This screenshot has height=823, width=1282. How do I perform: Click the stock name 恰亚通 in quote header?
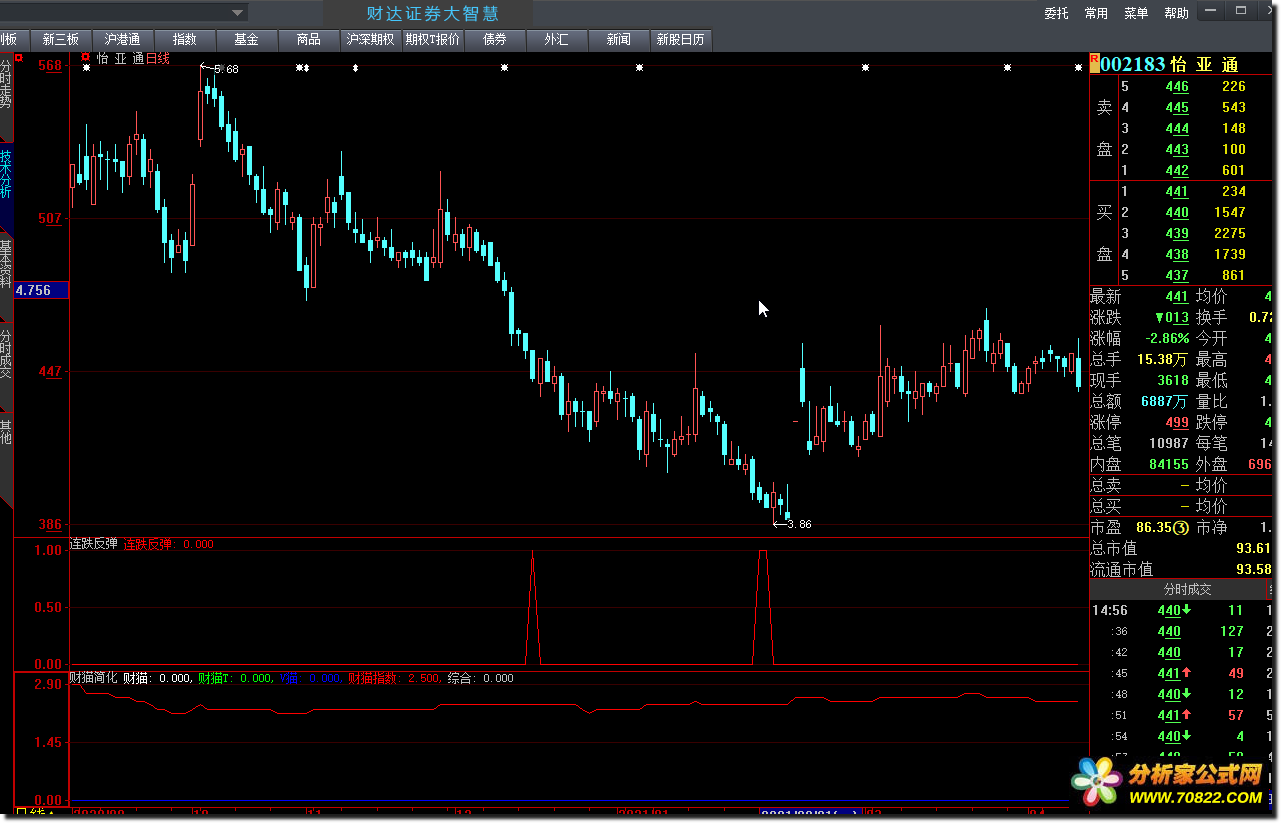coord(1204,64)
